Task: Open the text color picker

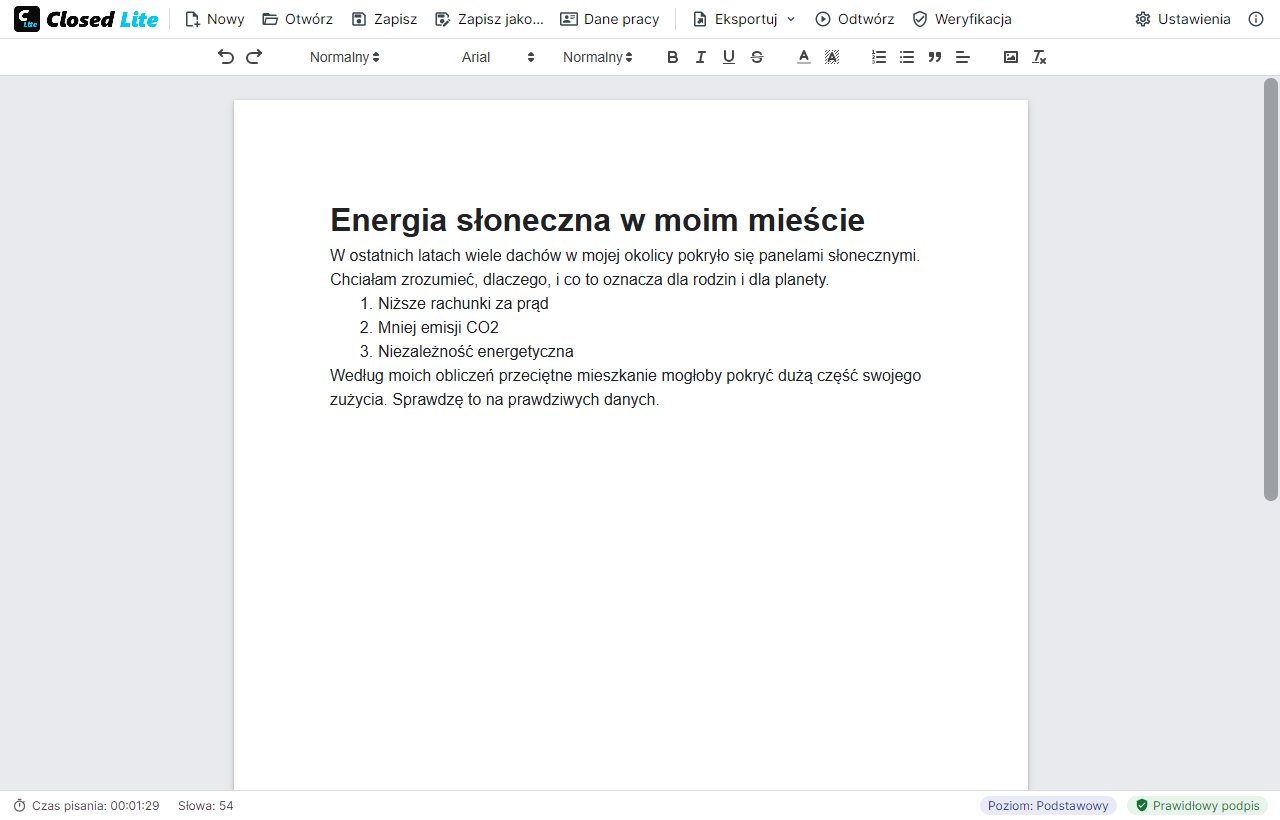Action: tap(803, 57)
